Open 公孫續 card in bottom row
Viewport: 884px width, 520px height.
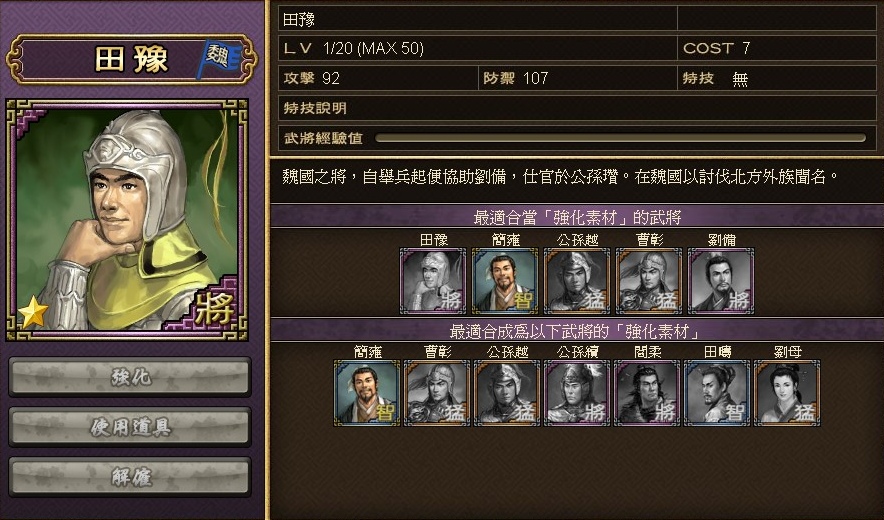pos(577,393)
